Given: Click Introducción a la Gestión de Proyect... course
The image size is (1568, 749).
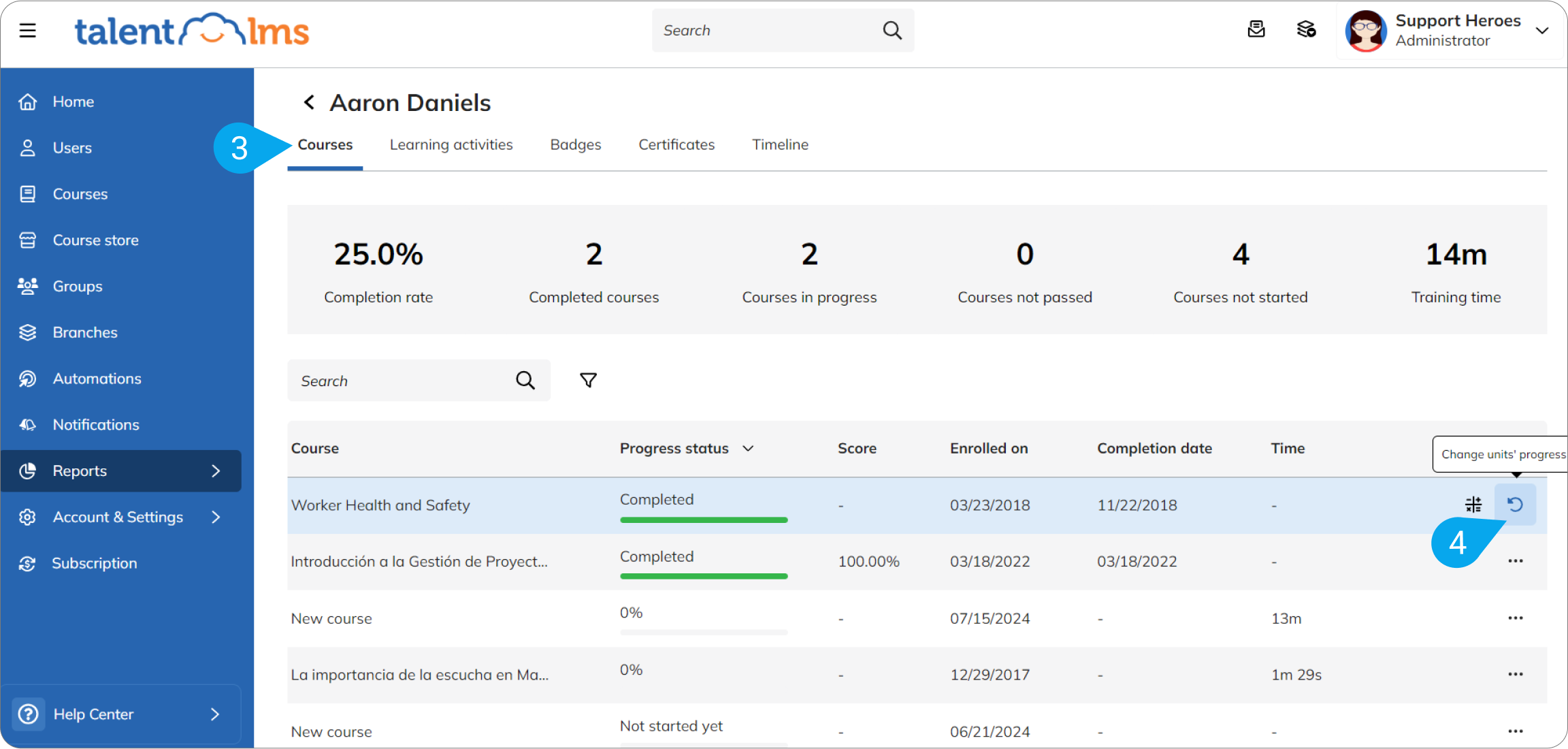Looking at the screenshot, I should pos(419,562).
